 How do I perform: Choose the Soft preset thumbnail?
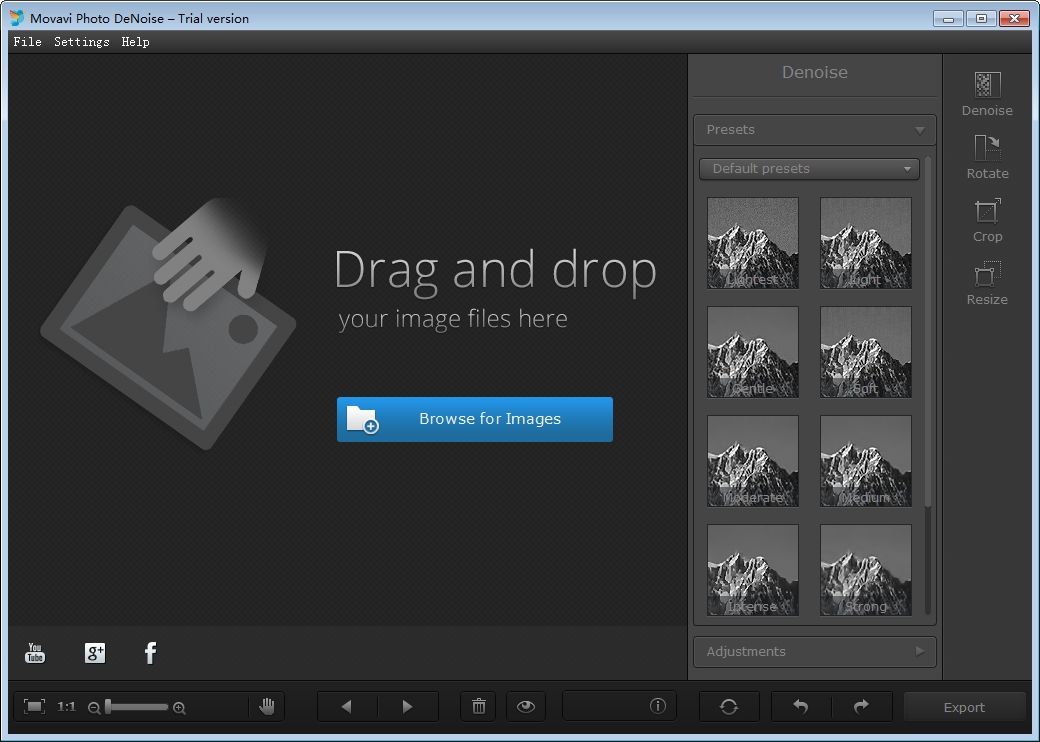[866, 352]
